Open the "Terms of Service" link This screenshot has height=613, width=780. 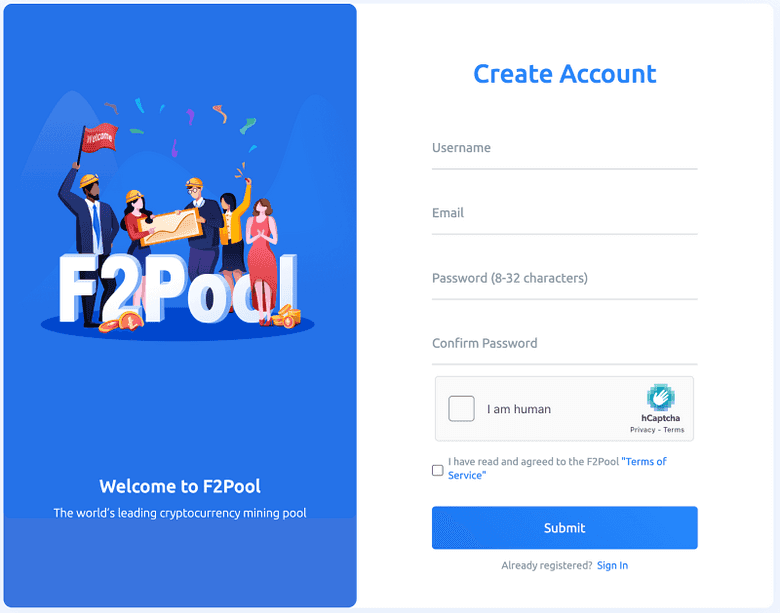(557, 468)
